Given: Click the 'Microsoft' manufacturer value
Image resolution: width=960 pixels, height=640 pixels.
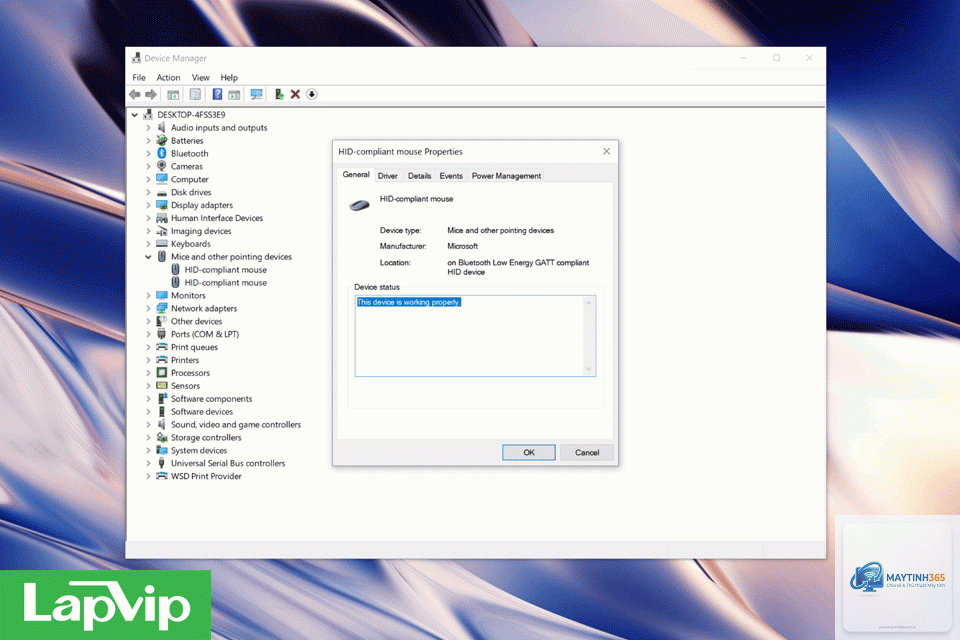Looking at the screenshot, I should click(462, 246).
